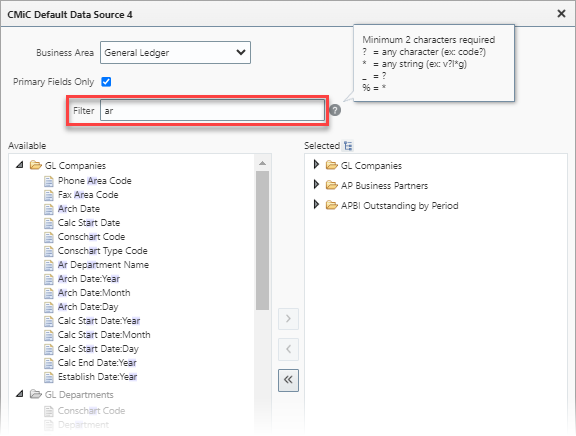Select Conschart Code under GL Companies
Viewport: 576px width, 436px height.
click(x=91, y=237)
